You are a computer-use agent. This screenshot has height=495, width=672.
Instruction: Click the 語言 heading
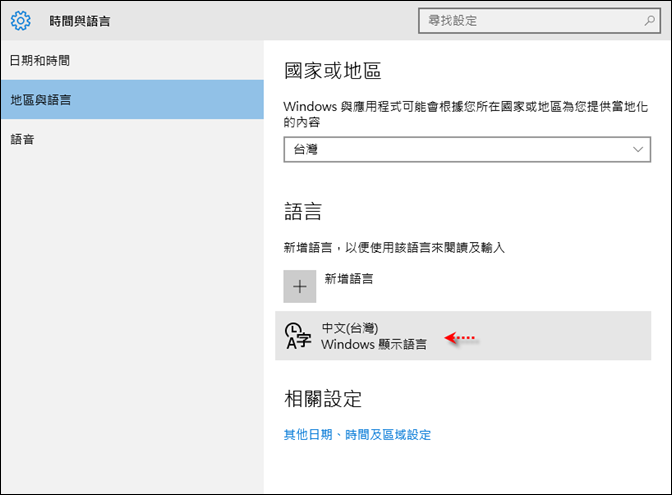(303, 212)
